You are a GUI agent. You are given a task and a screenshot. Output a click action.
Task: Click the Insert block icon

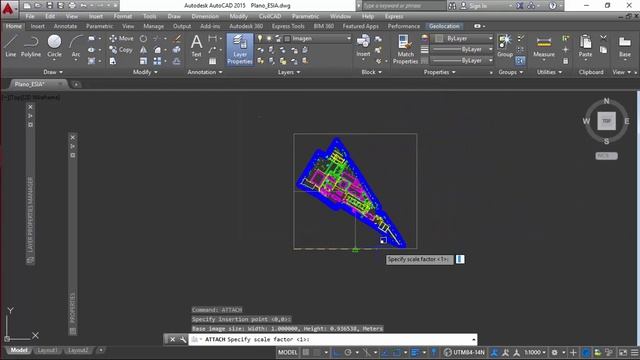click(363, 45)
